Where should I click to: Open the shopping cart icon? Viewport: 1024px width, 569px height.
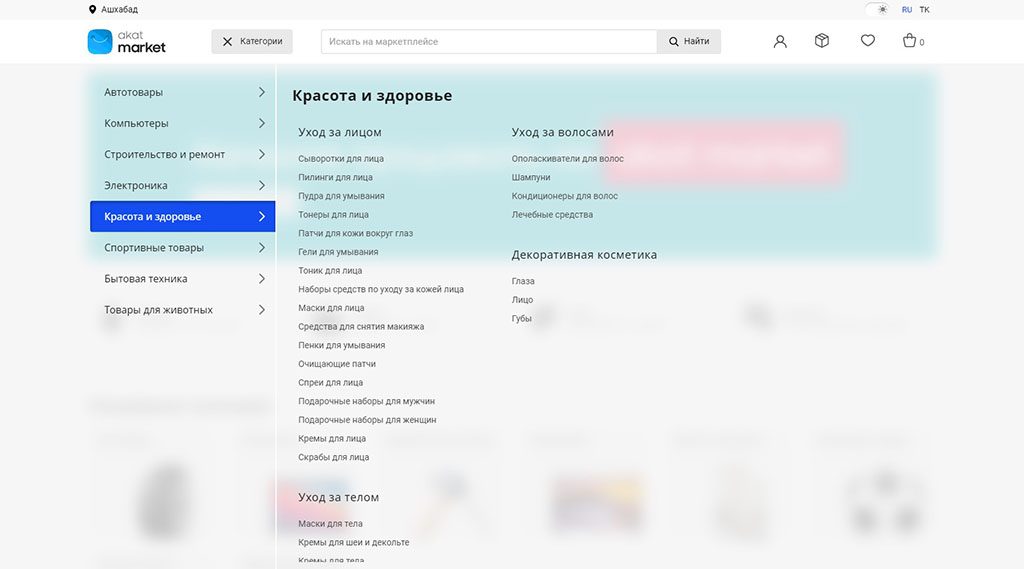909,41
